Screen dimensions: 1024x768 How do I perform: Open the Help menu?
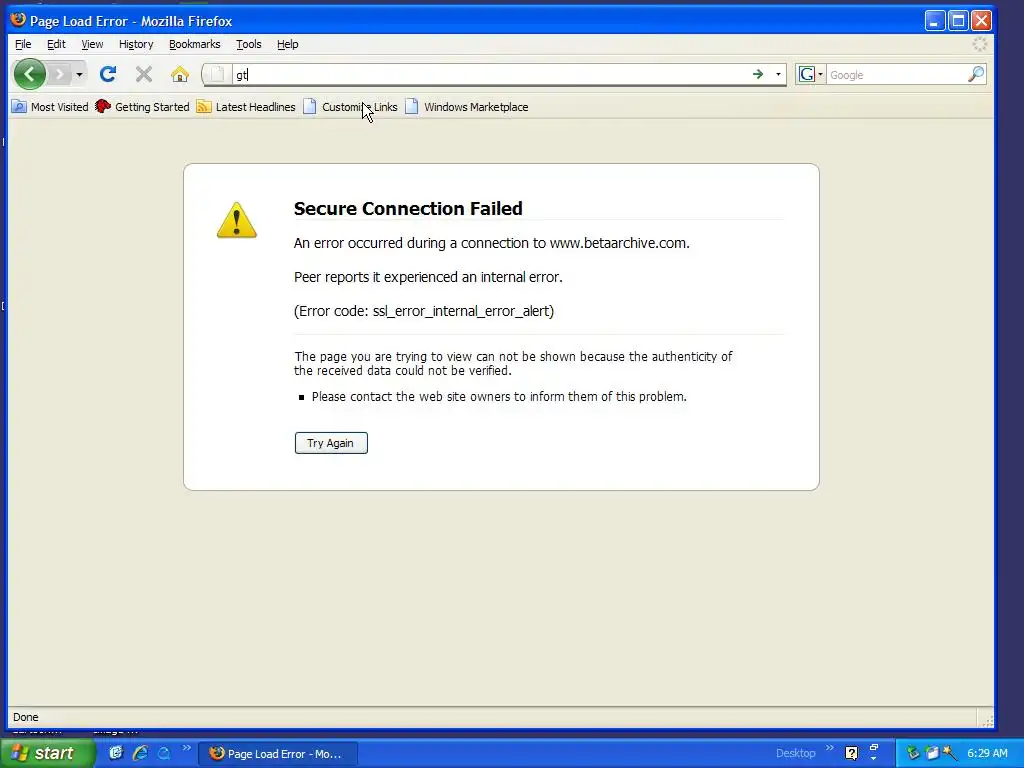(287, 44)
